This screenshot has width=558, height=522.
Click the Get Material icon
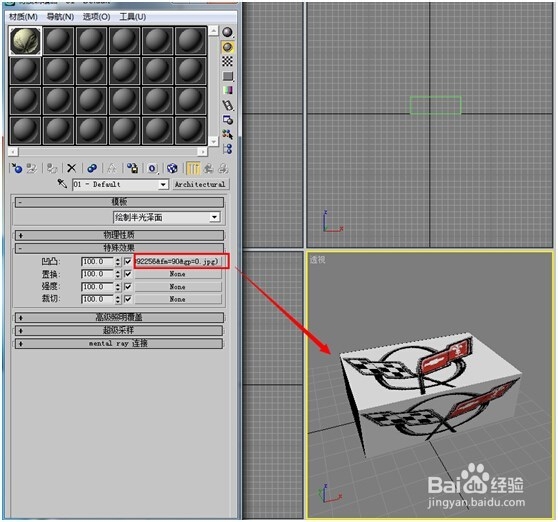pos(17,168)
